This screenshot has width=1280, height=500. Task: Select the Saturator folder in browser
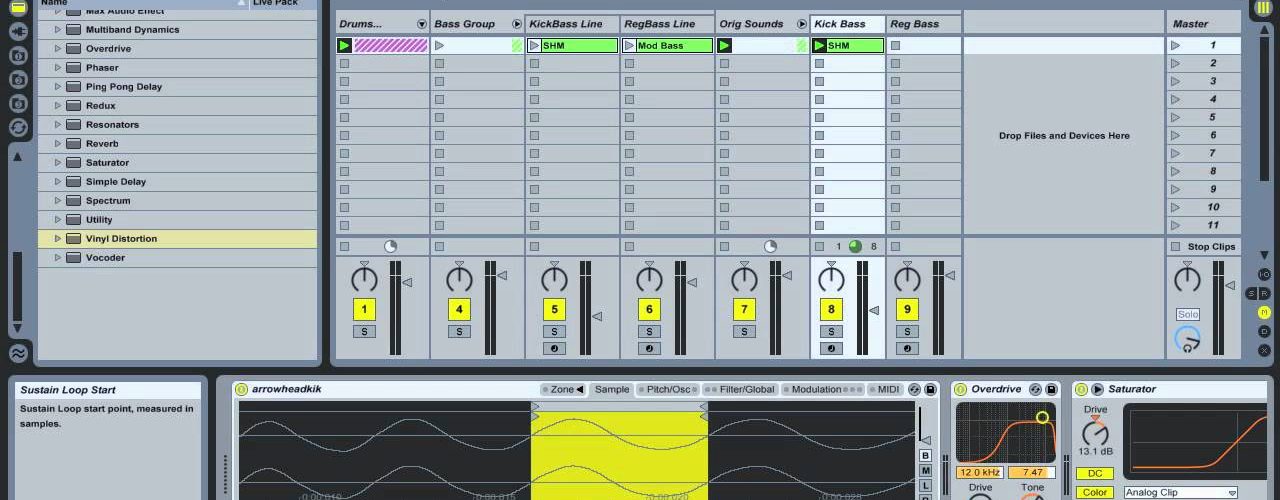(x=107, y=163)
